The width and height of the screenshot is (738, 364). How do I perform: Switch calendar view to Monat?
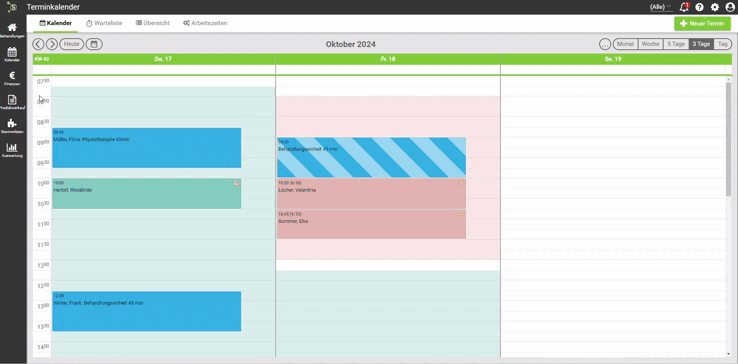click(626, 44)
